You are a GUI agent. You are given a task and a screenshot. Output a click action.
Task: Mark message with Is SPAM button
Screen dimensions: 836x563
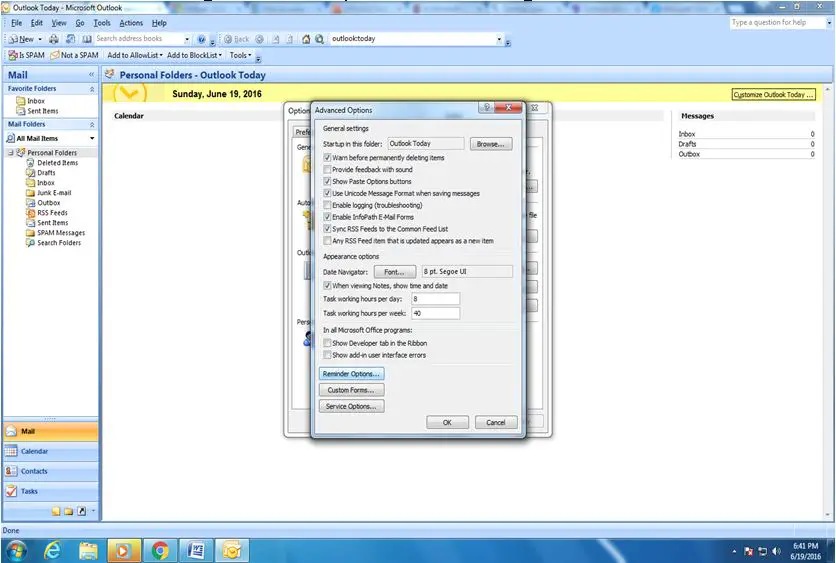[27, 55]
